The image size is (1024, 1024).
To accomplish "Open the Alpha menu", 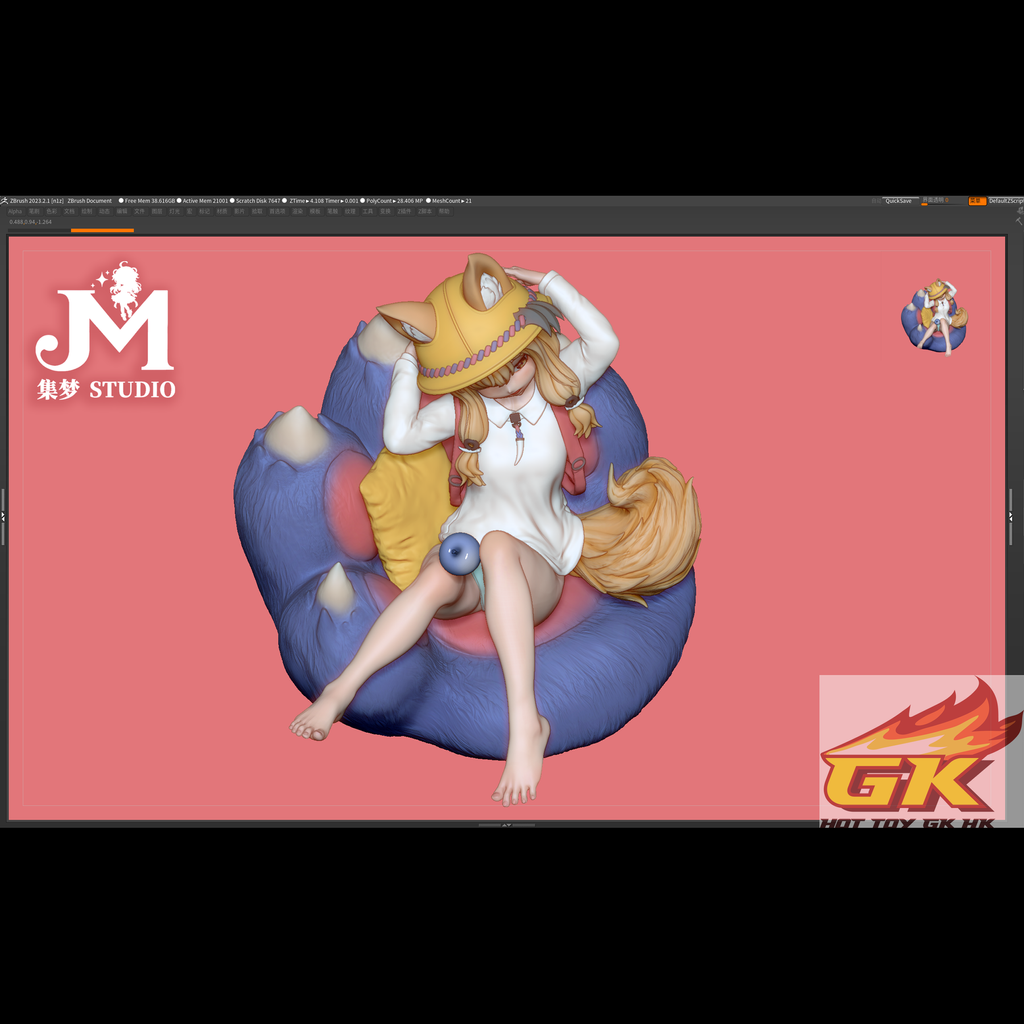I will [15, 211].
